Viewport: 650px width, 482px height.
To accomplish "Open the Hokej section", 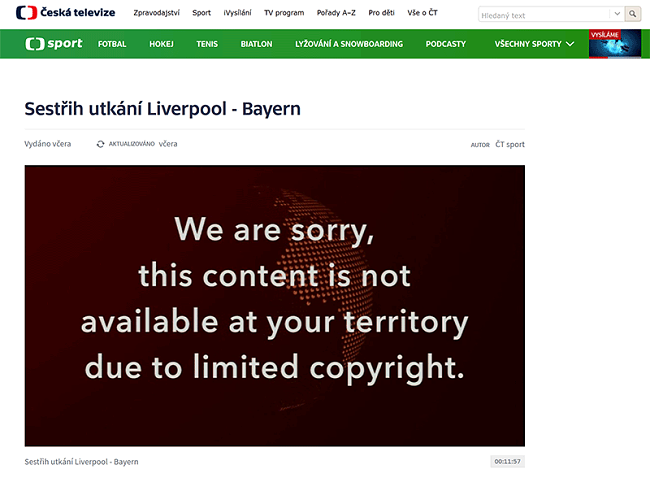I will pyautogui.click(x=161, y=44).
